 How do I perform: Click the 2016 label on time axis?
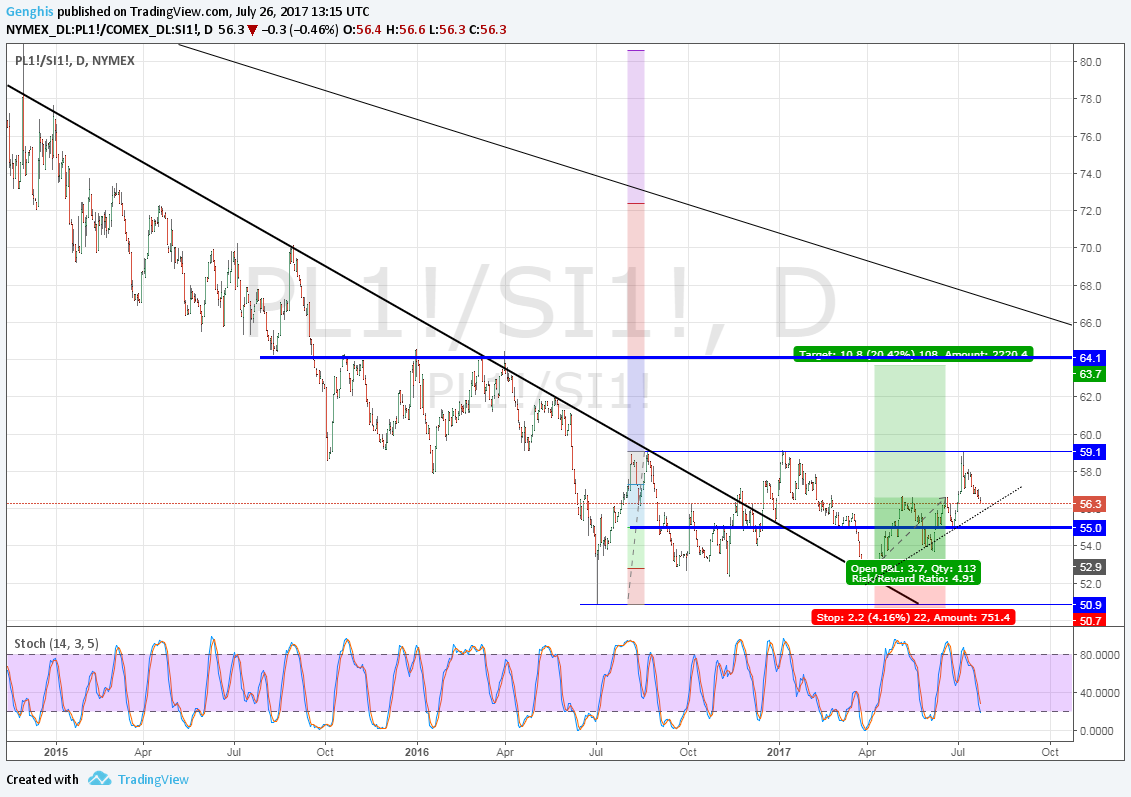pyautogui.click(x=417, y=752)
